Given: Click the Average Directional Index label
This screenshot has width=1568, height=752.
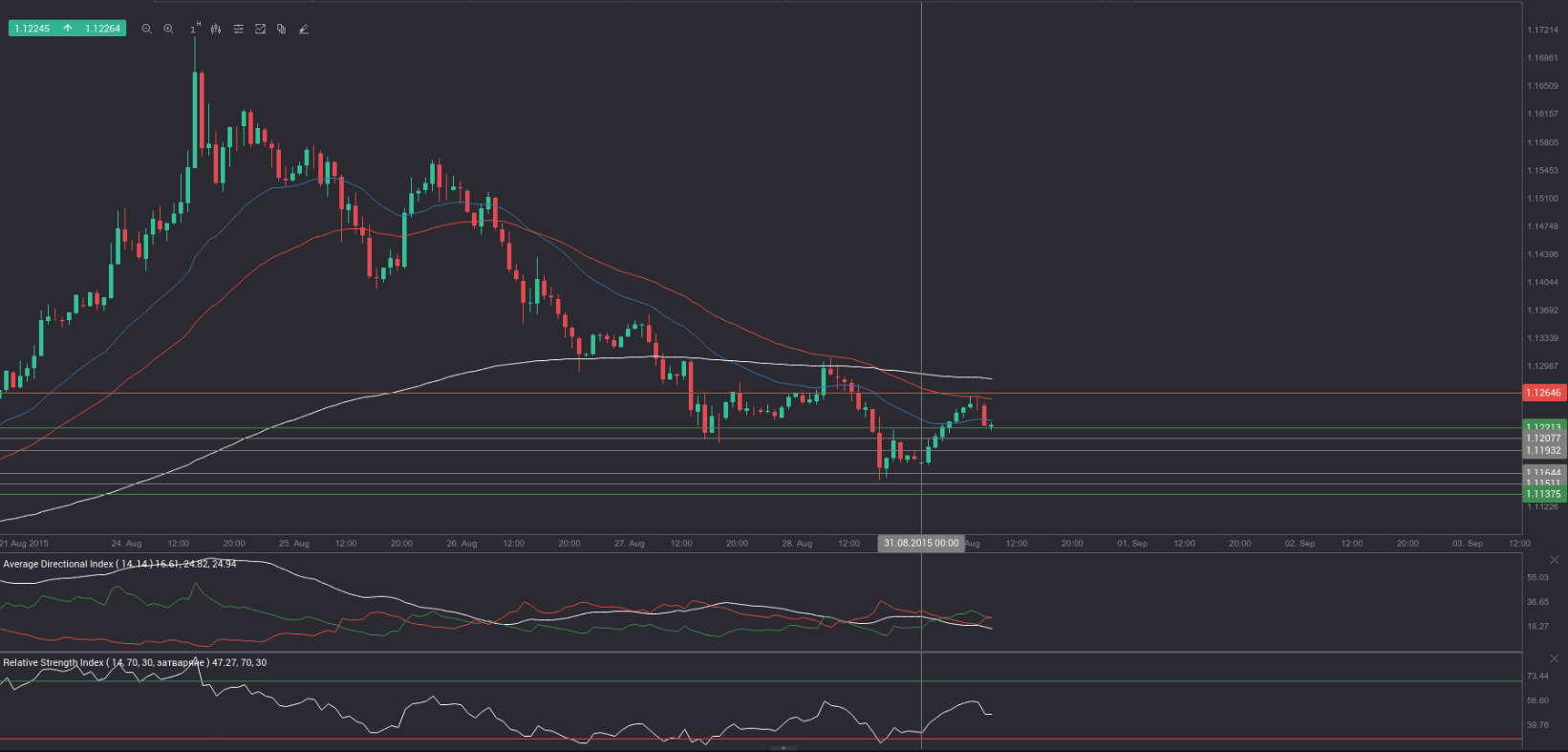Looking at the screenshot, I should pos(119,564).
